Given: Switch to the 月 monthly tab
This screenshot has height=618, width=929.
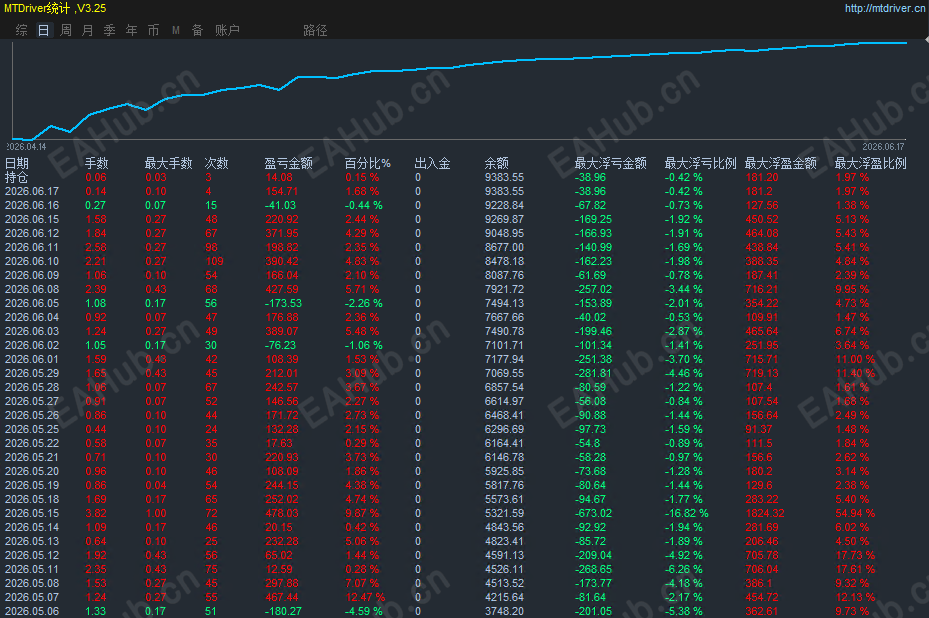Looking at the screenshot, I should [x=88, y=30].
